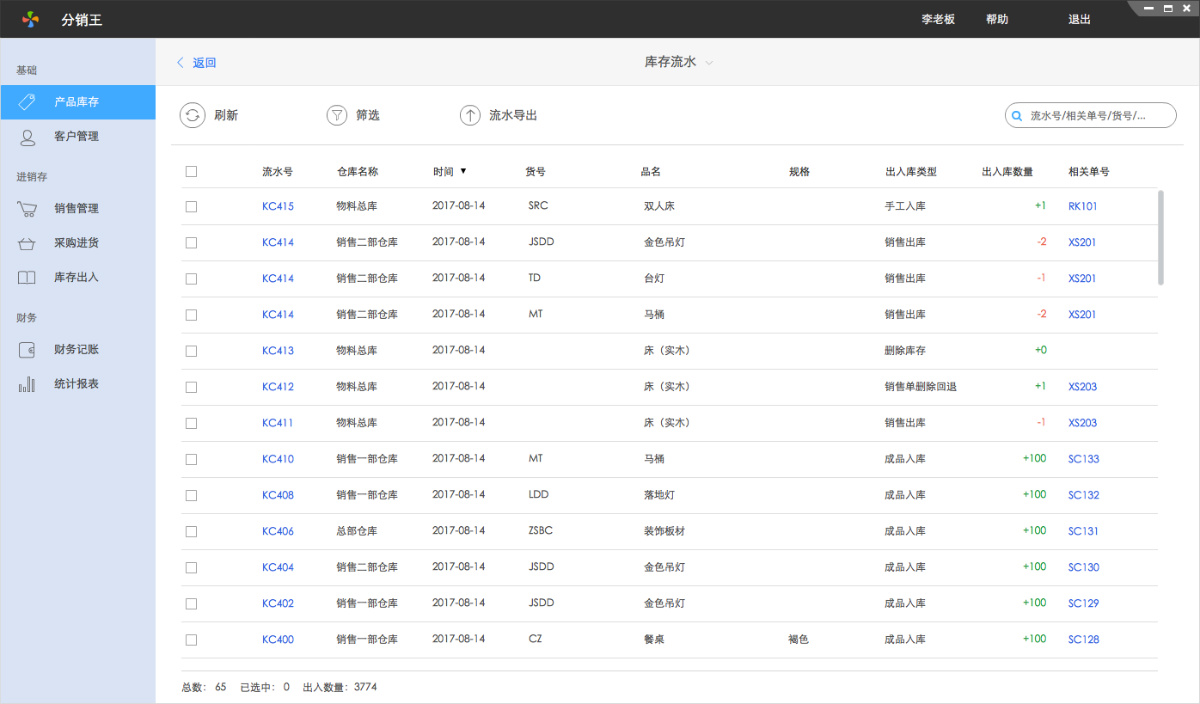This screenshot has width=1200, height=704.
Task: Open the 产品库存 sidebar menu
Action: pos(77,102)
